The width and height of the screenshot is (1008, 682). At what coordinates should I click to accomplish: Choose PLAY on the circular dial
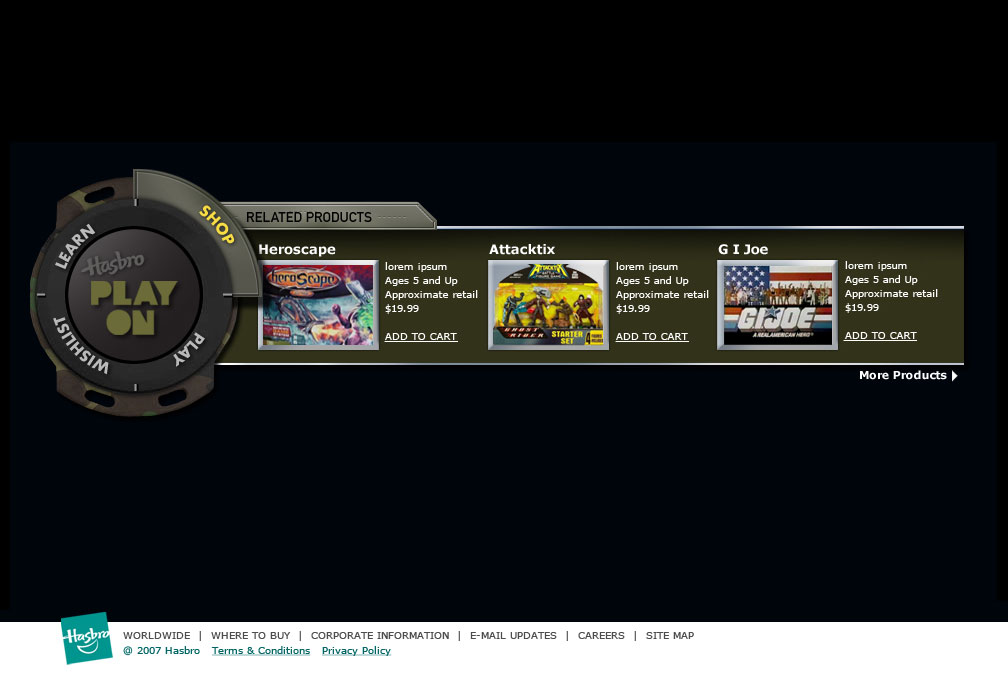[188, 349]
